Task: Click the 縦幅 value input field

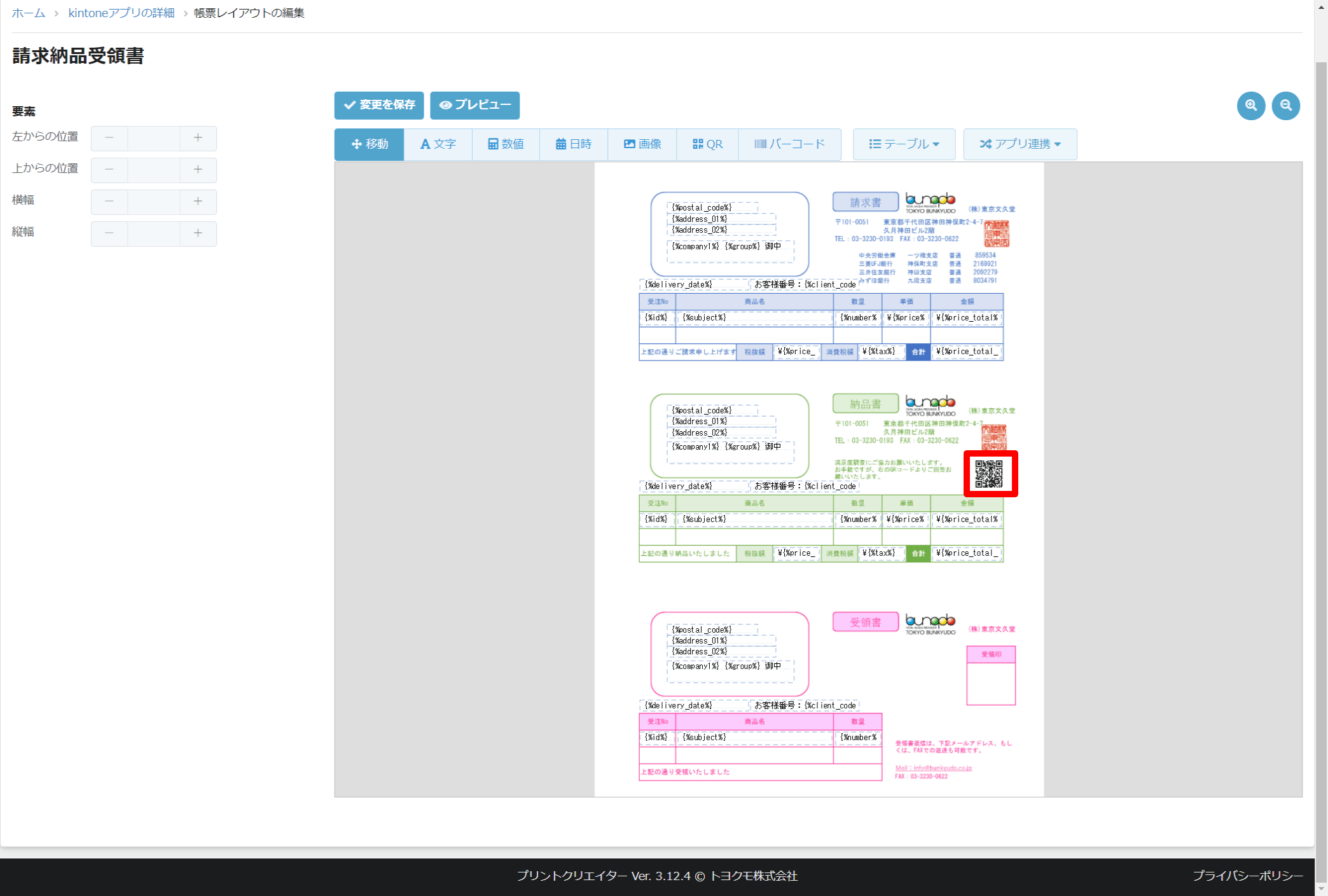Action: 154,233
